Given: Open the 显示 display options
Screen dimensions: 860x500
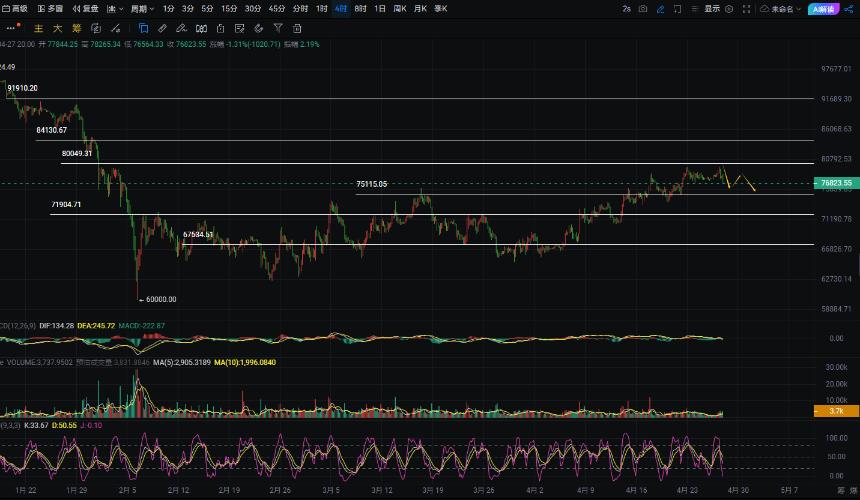Looking at the screenshot, I should pos(712,9).
